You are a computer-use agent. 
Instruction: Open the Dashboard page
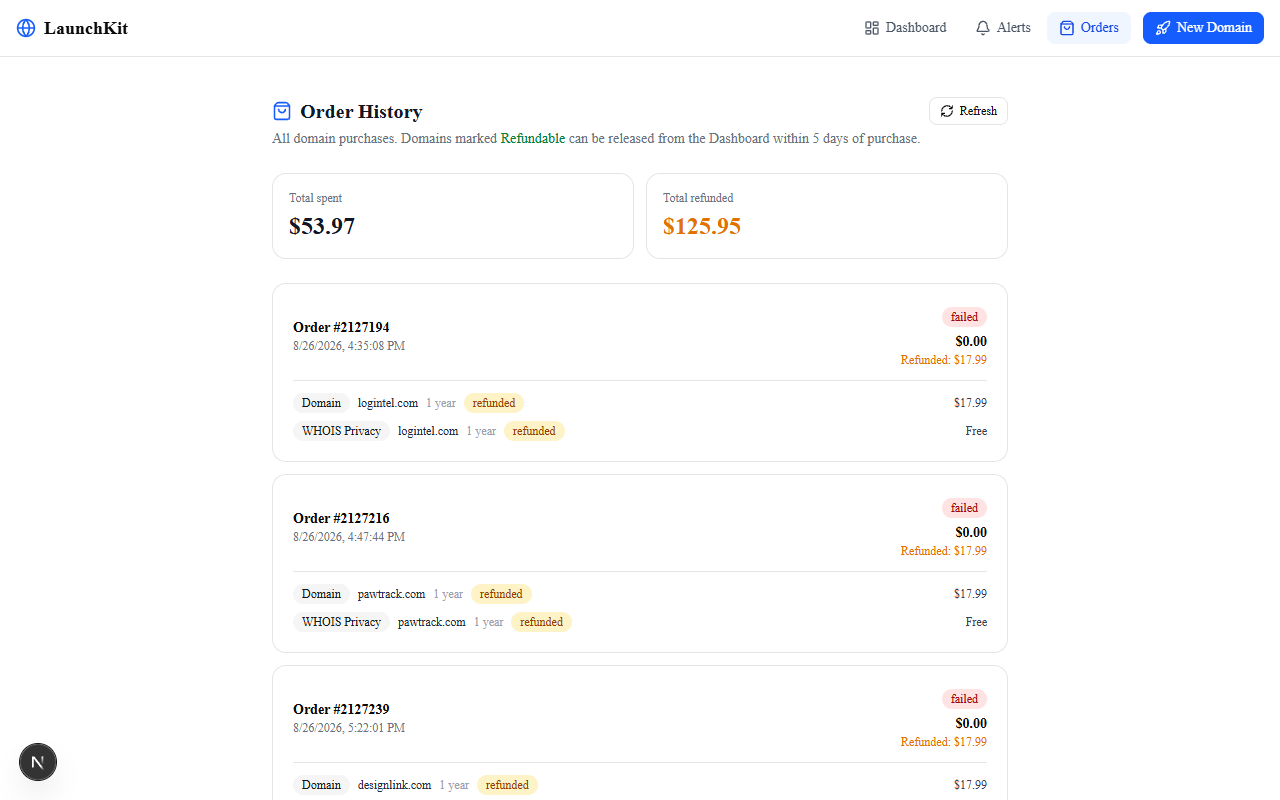pyautogui.click(x=906, y=28)
